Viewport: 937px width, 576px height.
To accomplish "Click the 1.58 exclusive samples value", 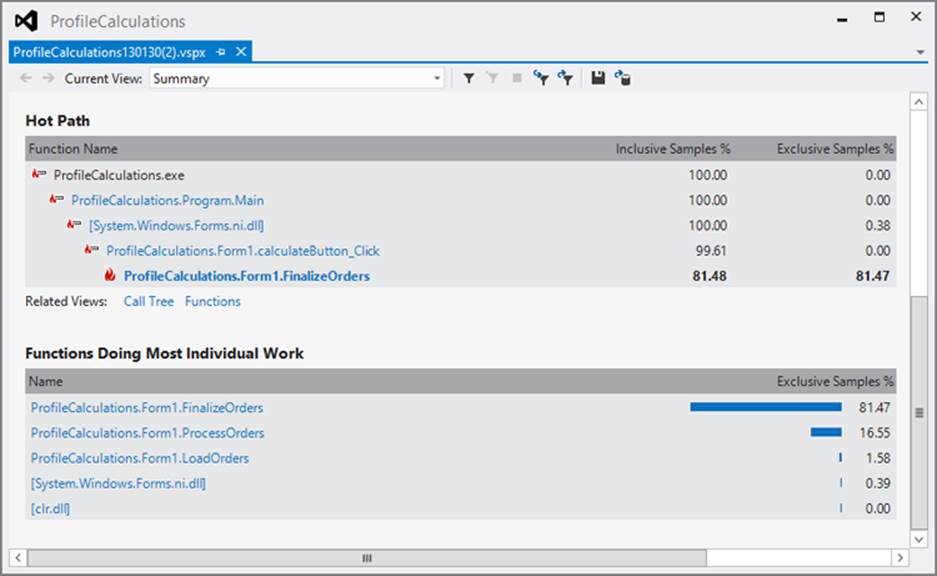I will click(x=878, y=458).
